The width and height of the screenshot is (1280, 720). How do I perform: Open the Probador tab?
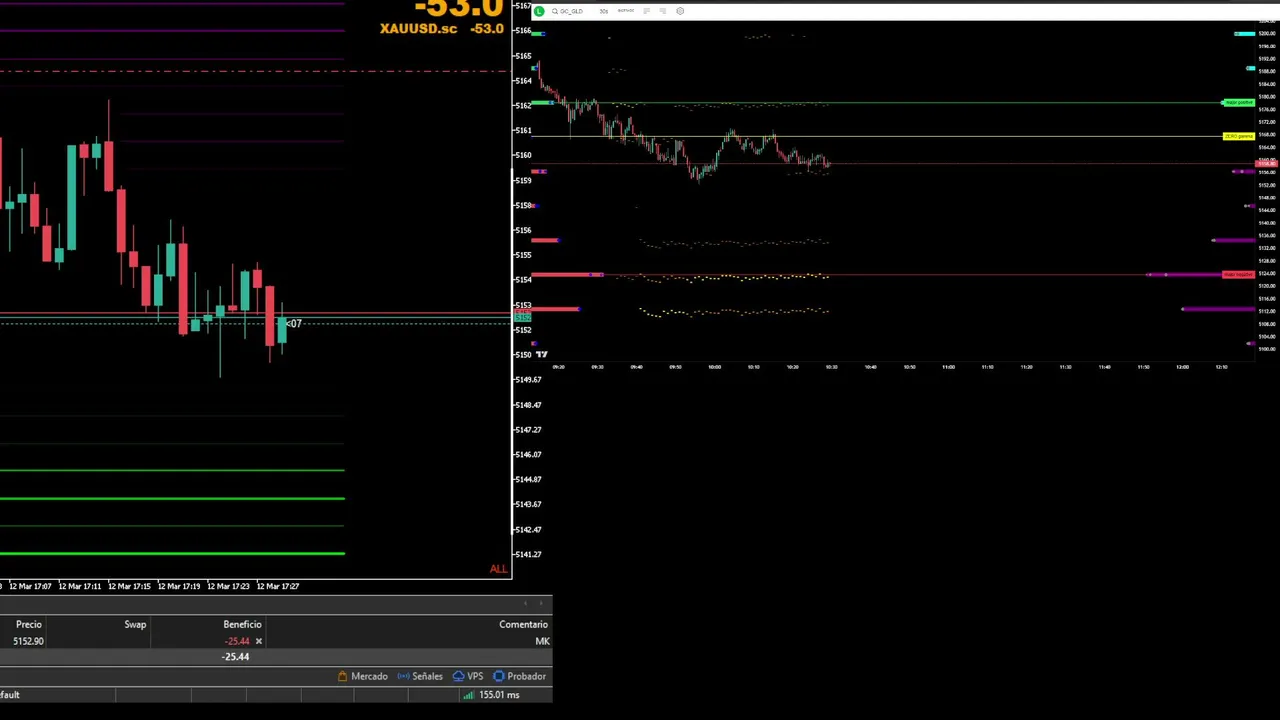(x=519, y=676)
